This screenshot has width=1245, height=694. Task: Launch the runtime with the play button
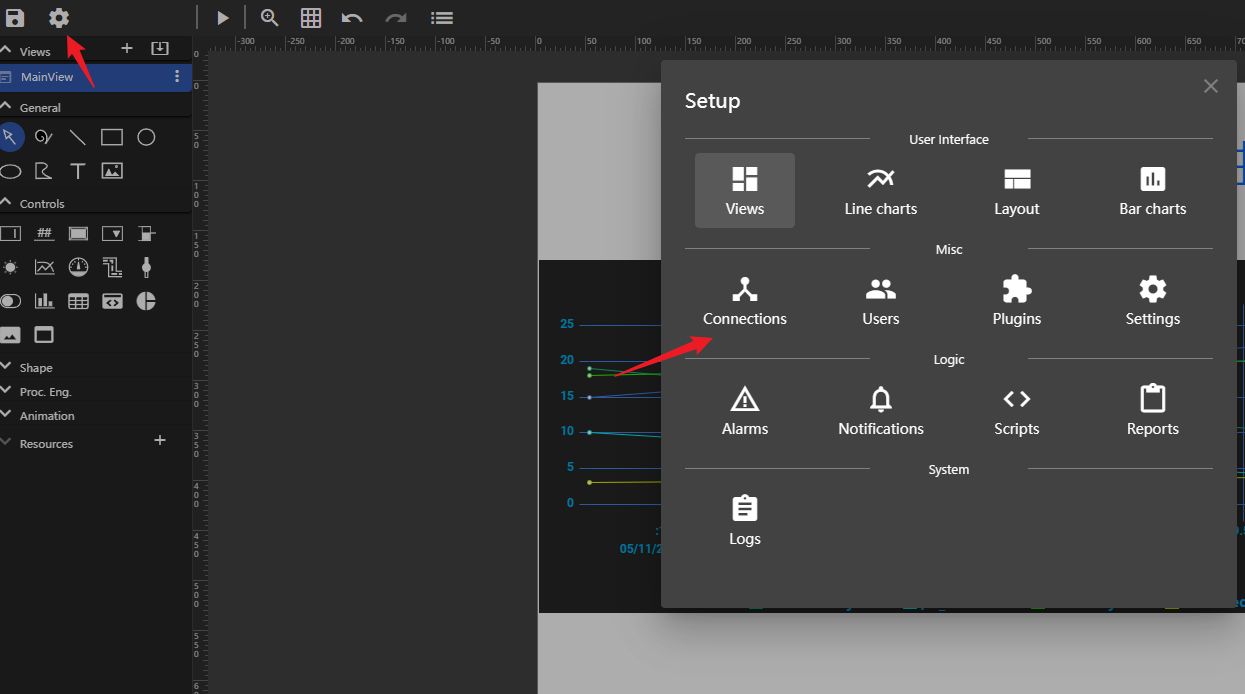pos(223,17)
